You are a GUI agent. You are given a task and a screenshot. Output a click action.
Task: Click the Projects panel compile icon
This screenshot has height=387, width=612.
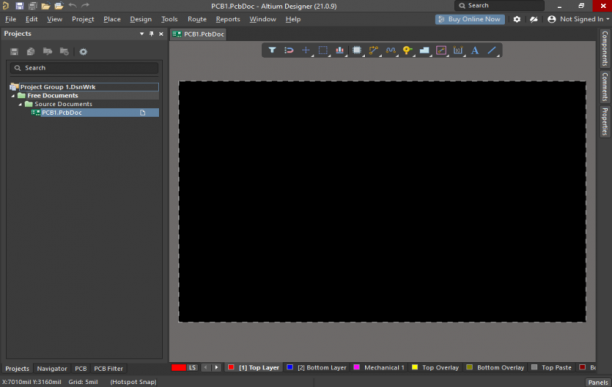click(31, 51)
